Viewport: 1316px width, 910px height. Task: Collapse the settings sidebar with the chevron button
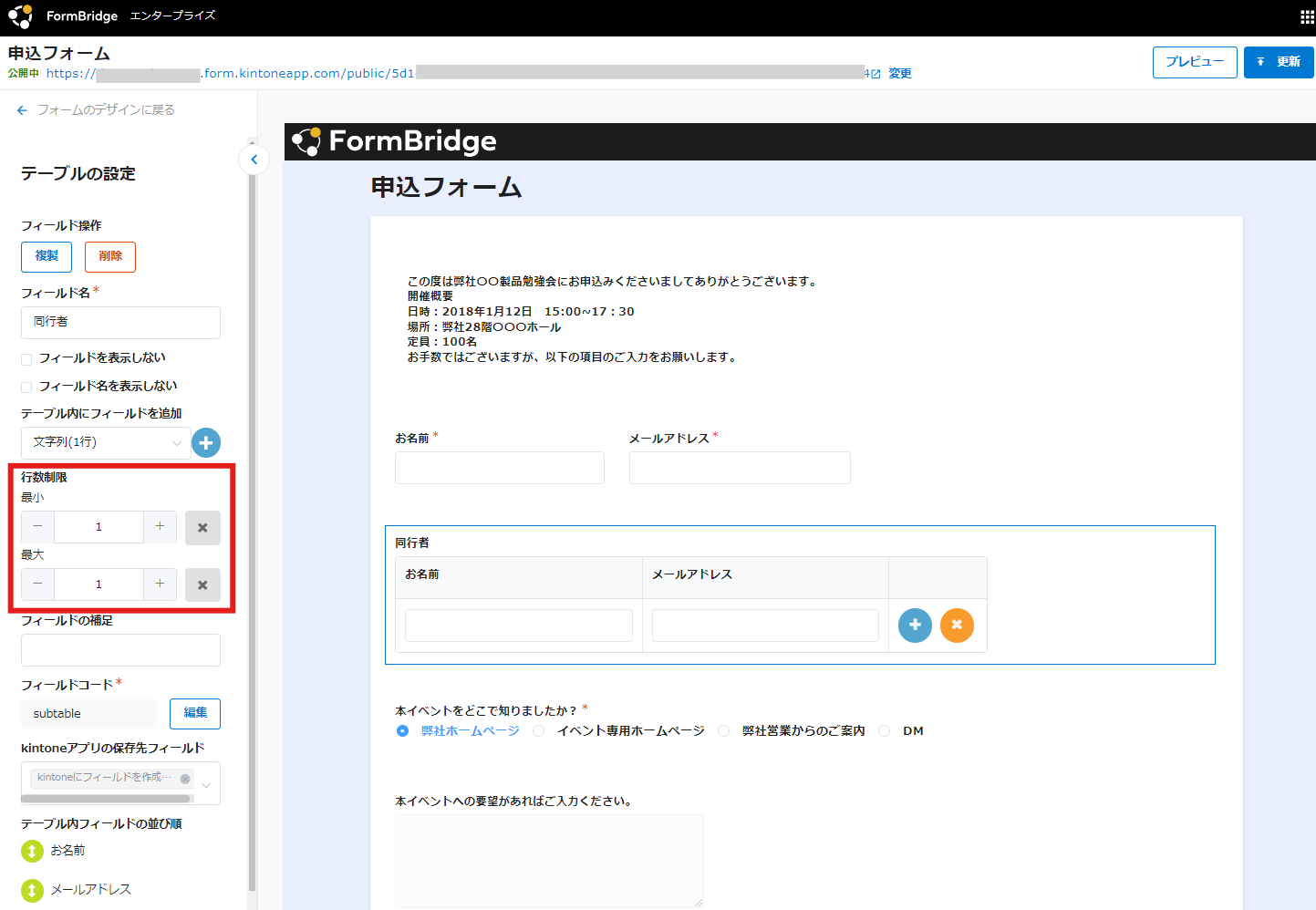tap(254, 160)
